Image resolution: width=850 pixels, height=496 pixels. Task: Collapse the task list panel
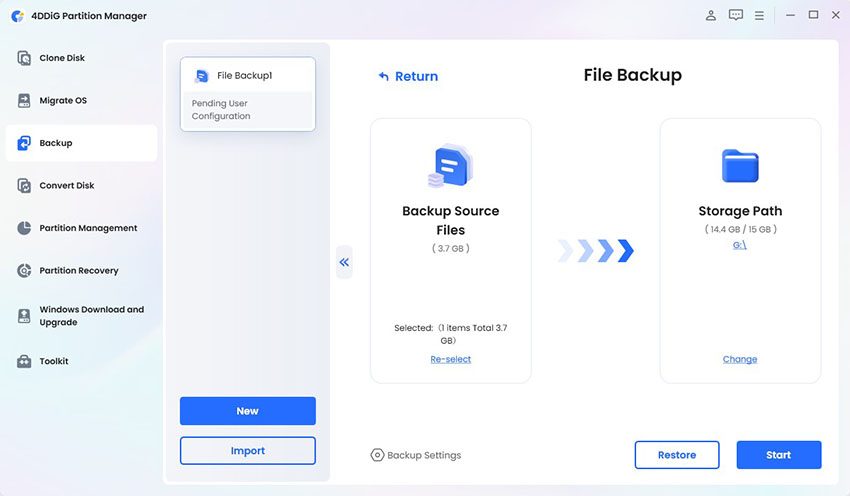[344, 262]
